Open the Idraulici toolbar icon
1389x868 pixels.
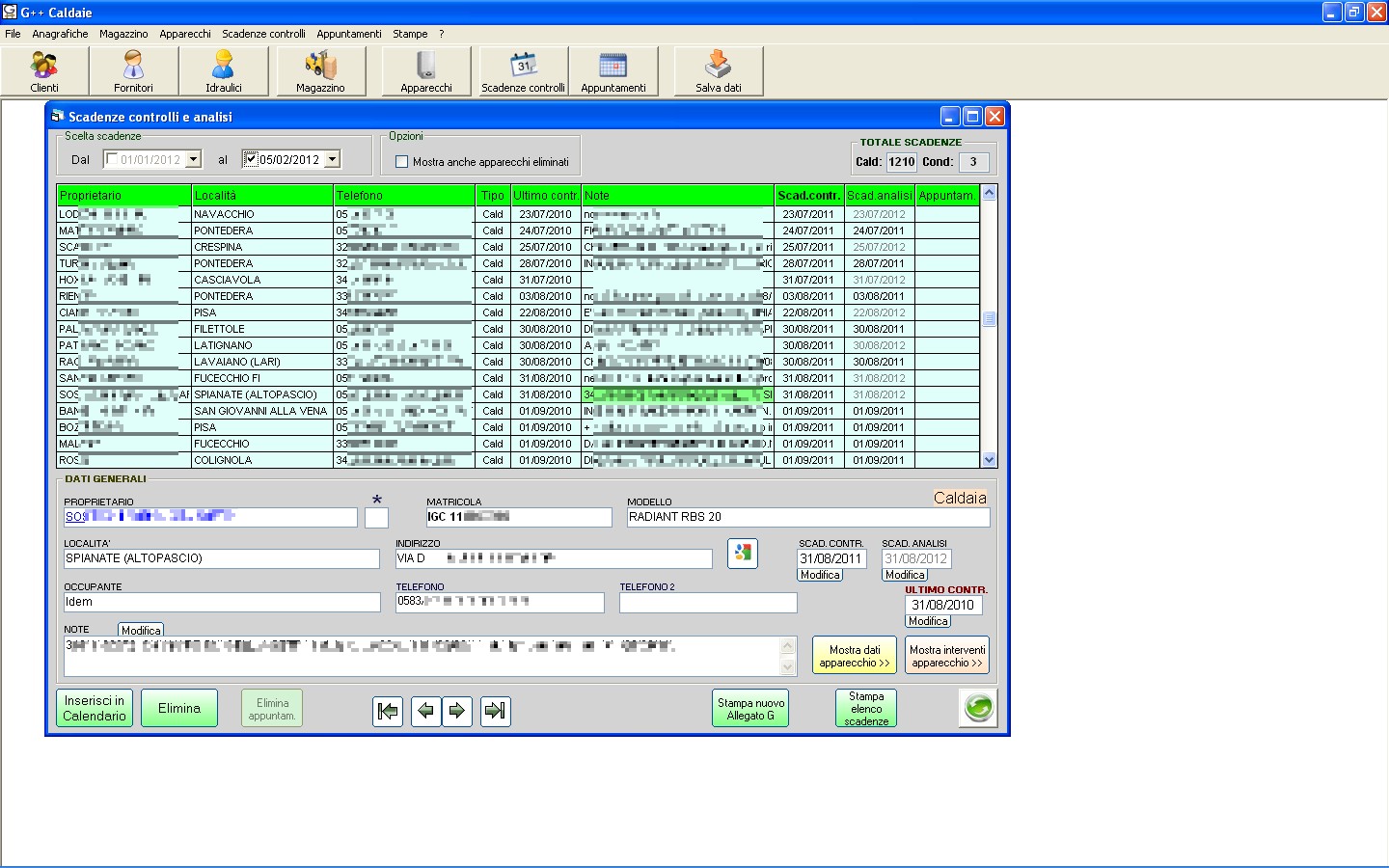coord(223,71)
